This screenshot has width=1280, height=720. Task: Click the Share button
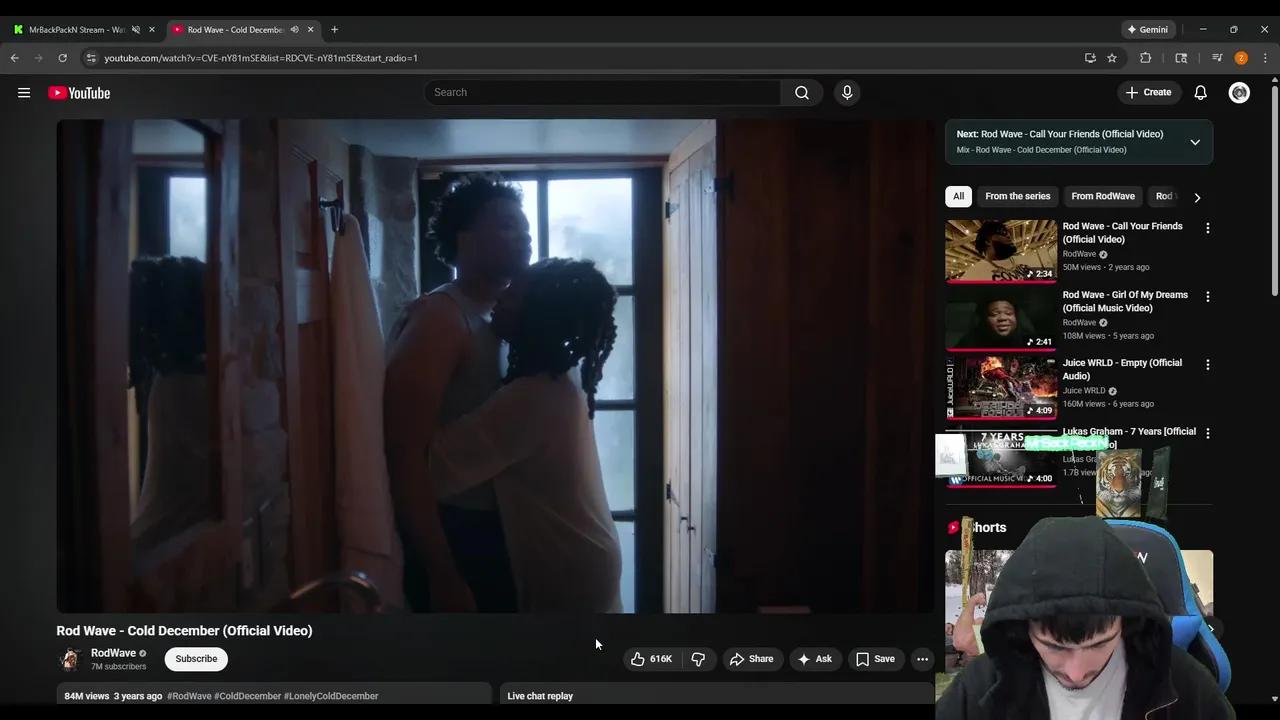[751, 659]
